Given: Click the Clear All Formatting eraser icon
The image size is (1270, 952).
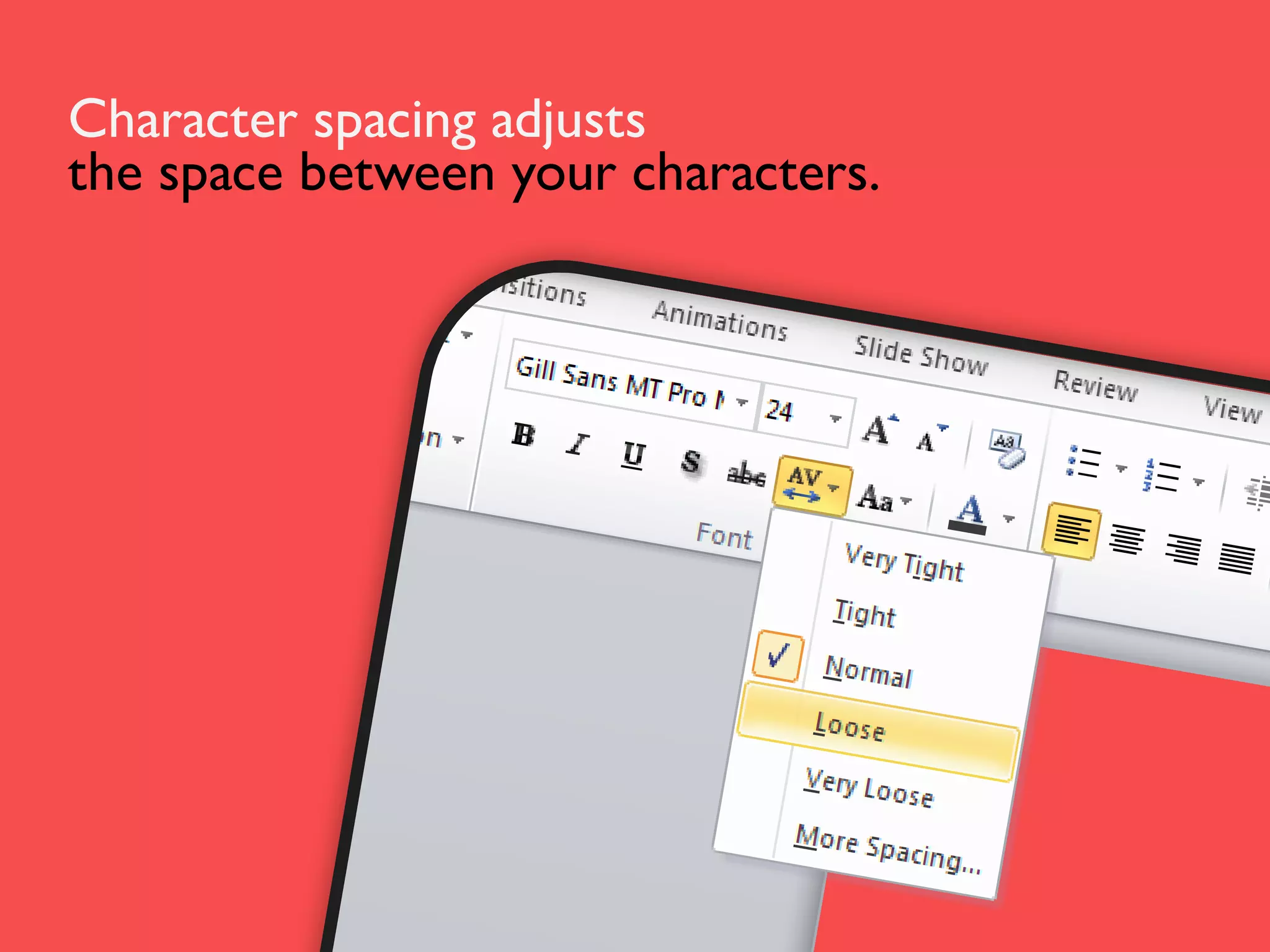Looking at the screenshot, I should (1007, 451).
